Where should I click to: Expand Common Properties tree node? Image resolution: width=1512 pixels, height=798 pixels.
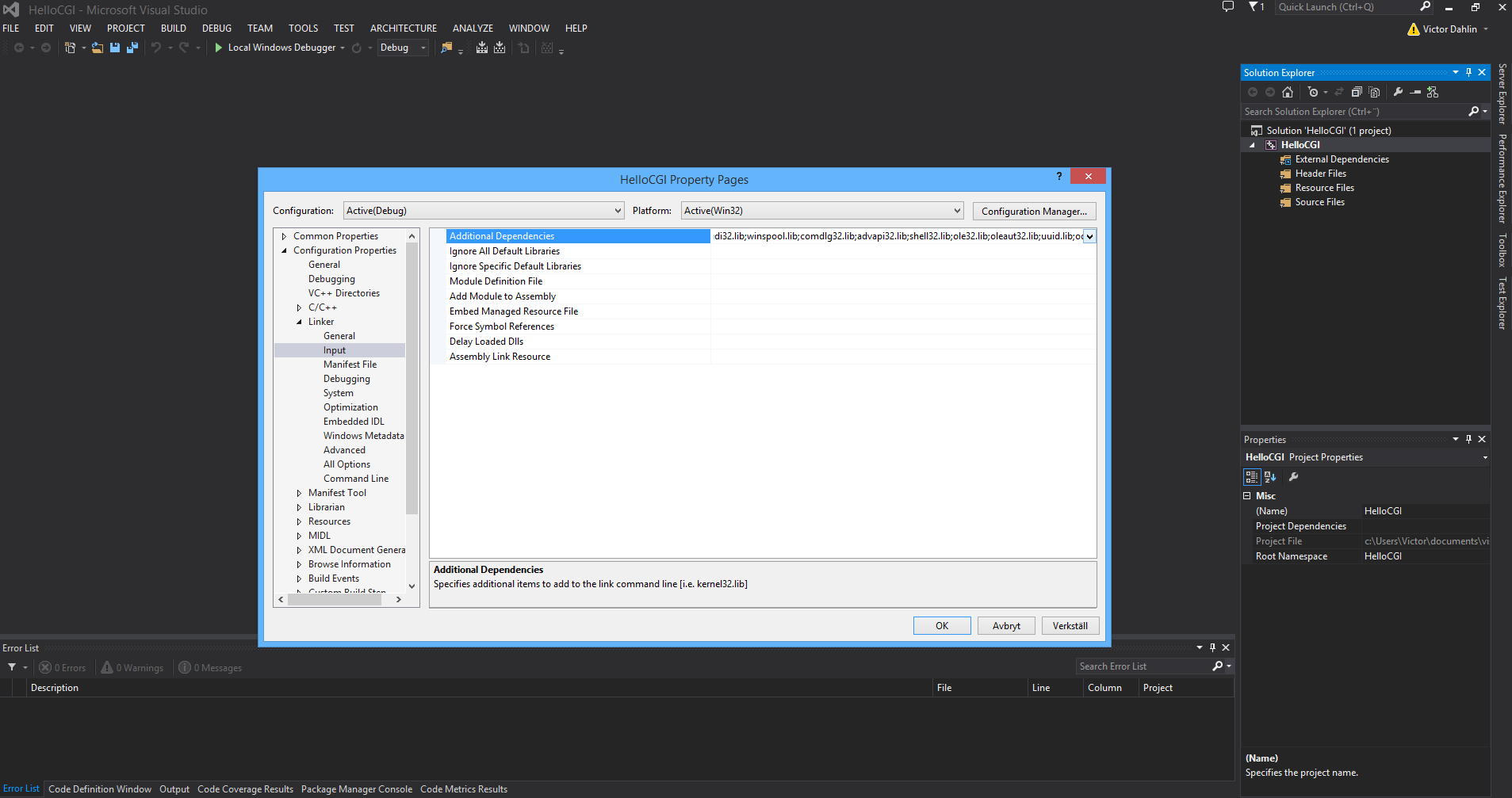[x=284, y=236]
